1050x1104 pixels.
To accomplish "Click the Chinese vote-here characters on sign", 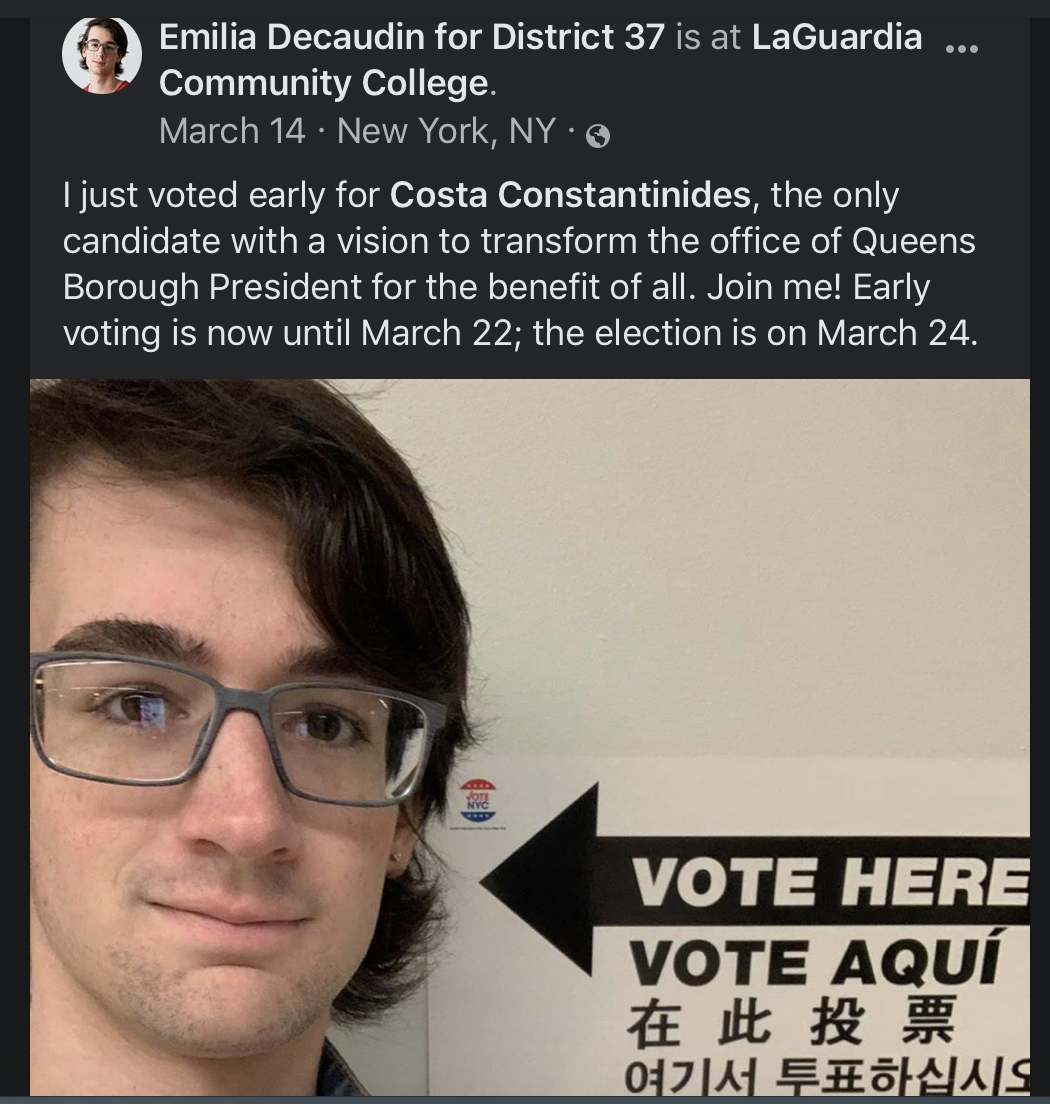I will (790, 1022).
